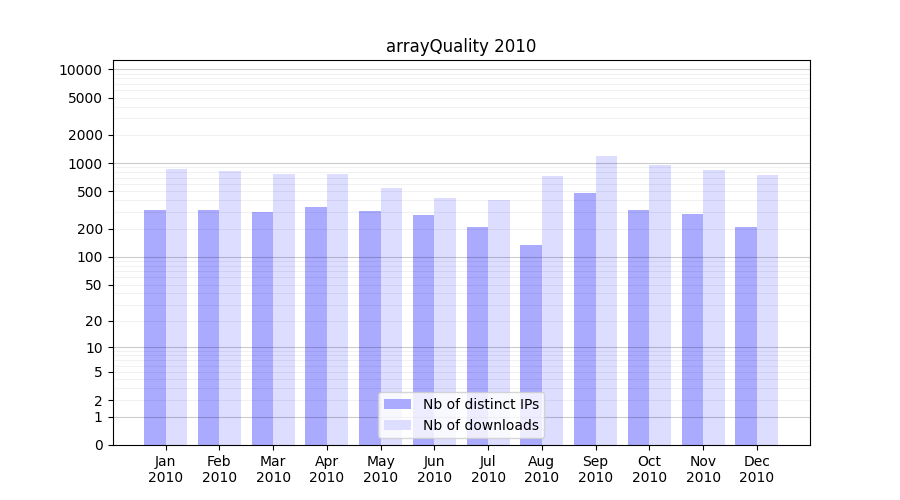Click the Oct 2010 x-axis label
This screenshot has height=500, width=900.
[x=649, y=469]
